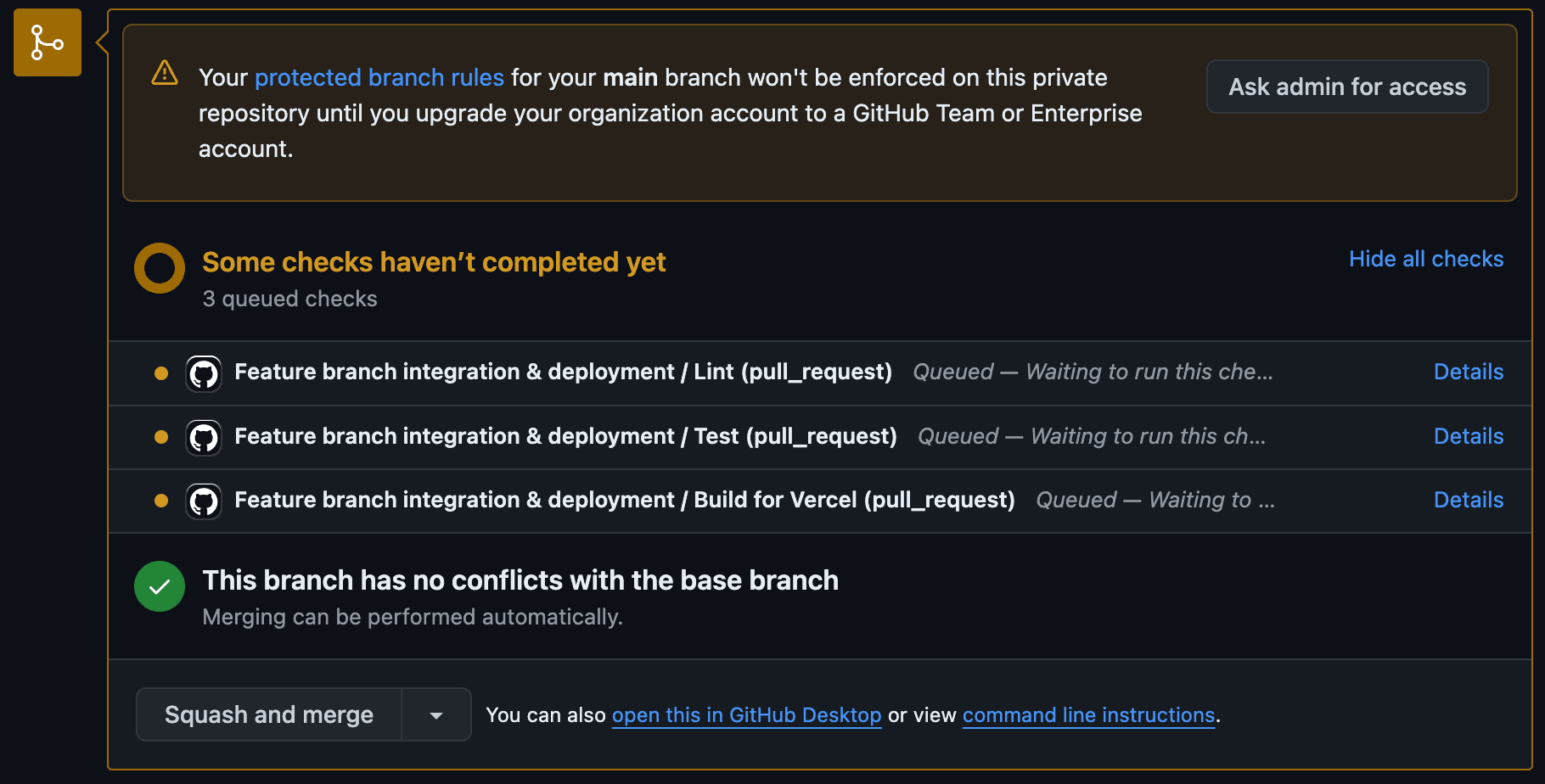Viewport: 1545px width, 784px height.
Task: View Details for the Test check
Action: [1469, 436]
